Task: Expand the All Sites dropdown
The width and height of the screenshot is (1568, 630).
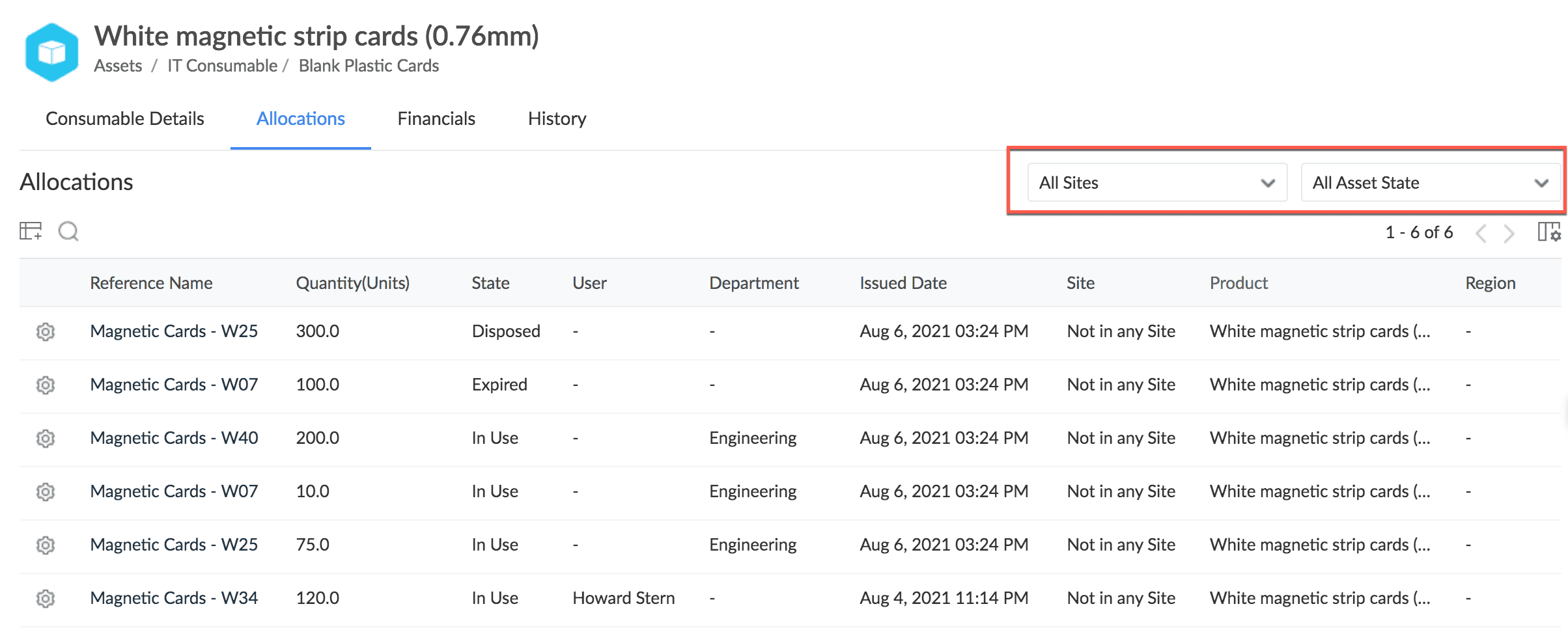Action: point(1156,183)
